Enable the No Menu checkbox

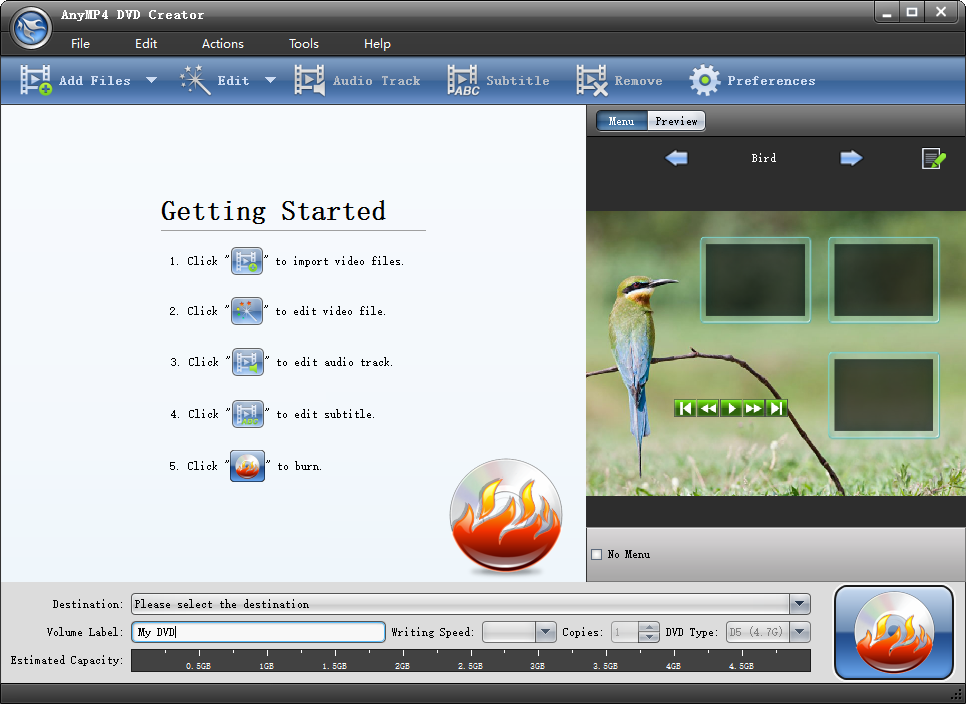pos(597,554)
